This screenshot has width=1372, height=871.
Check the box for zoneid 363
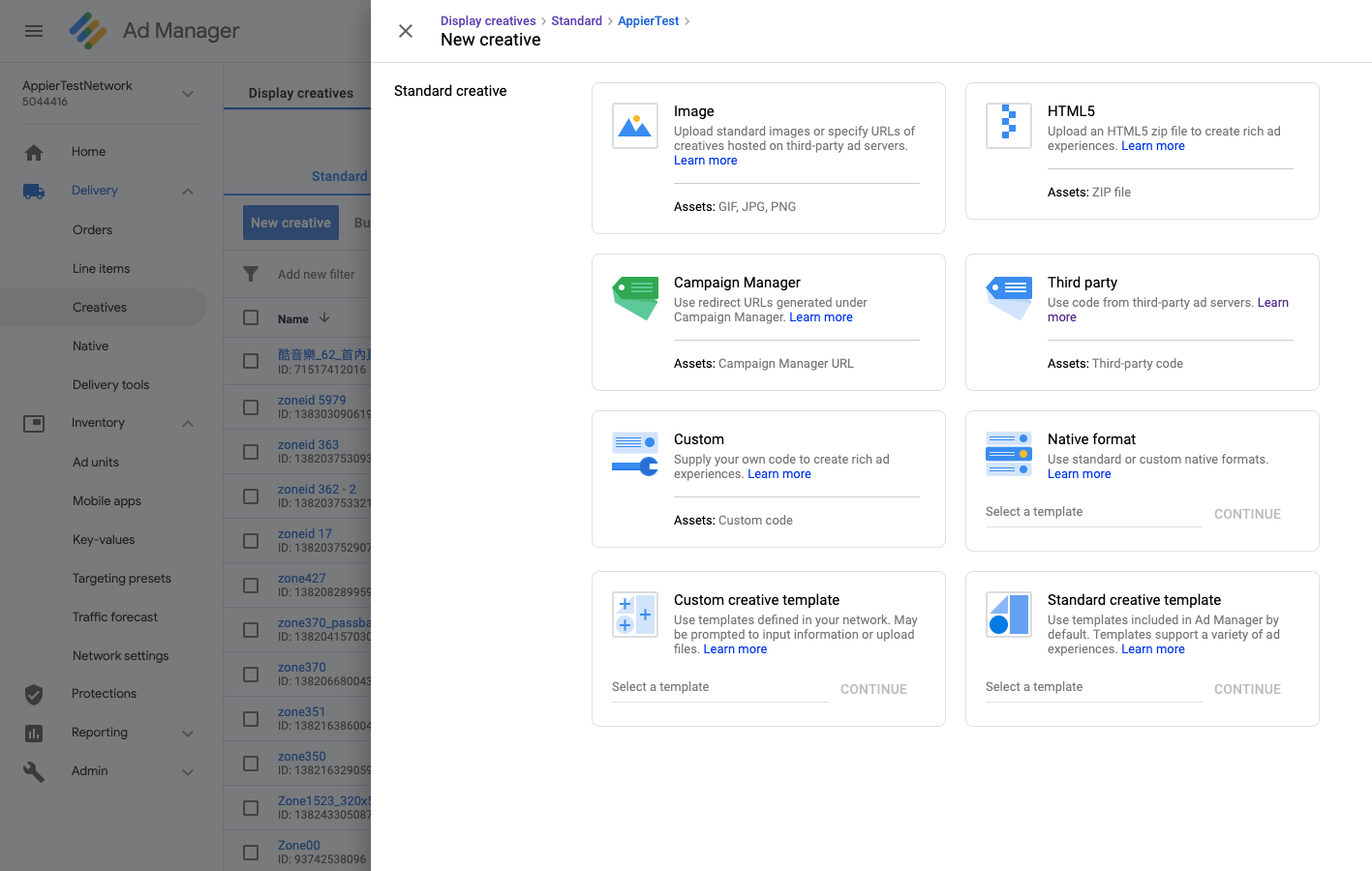[x=251, y=452]
